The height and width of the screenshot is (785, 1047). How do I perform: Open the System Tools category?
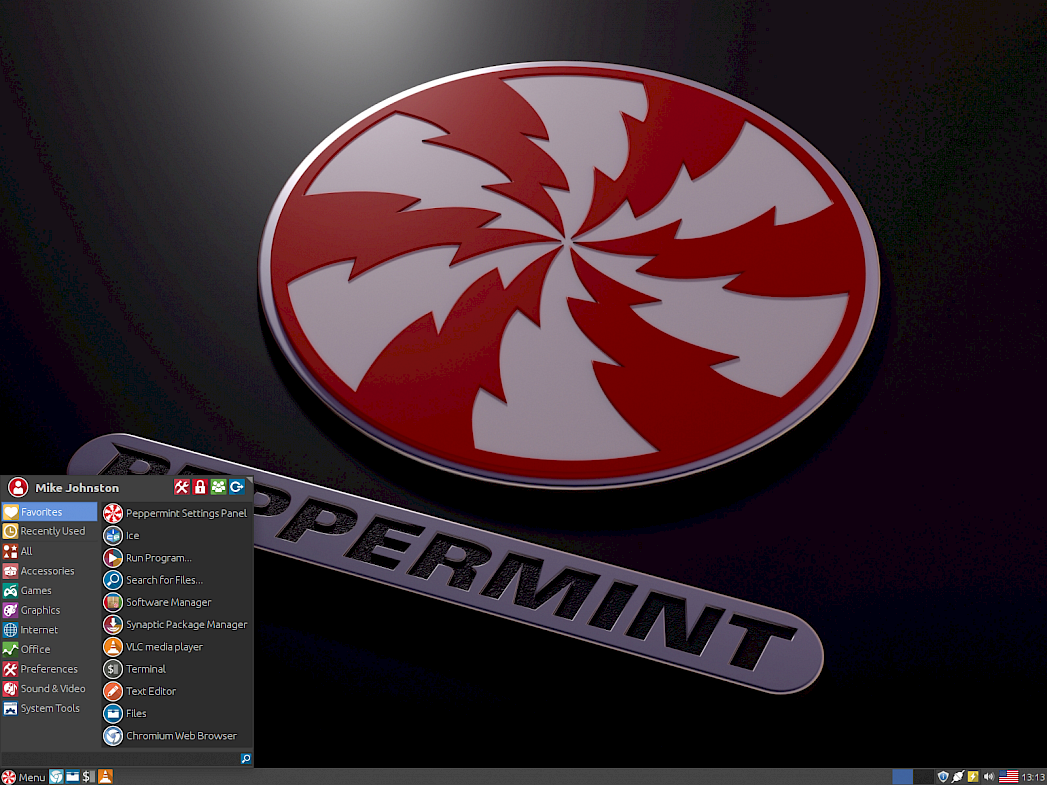tap(49, 708)
